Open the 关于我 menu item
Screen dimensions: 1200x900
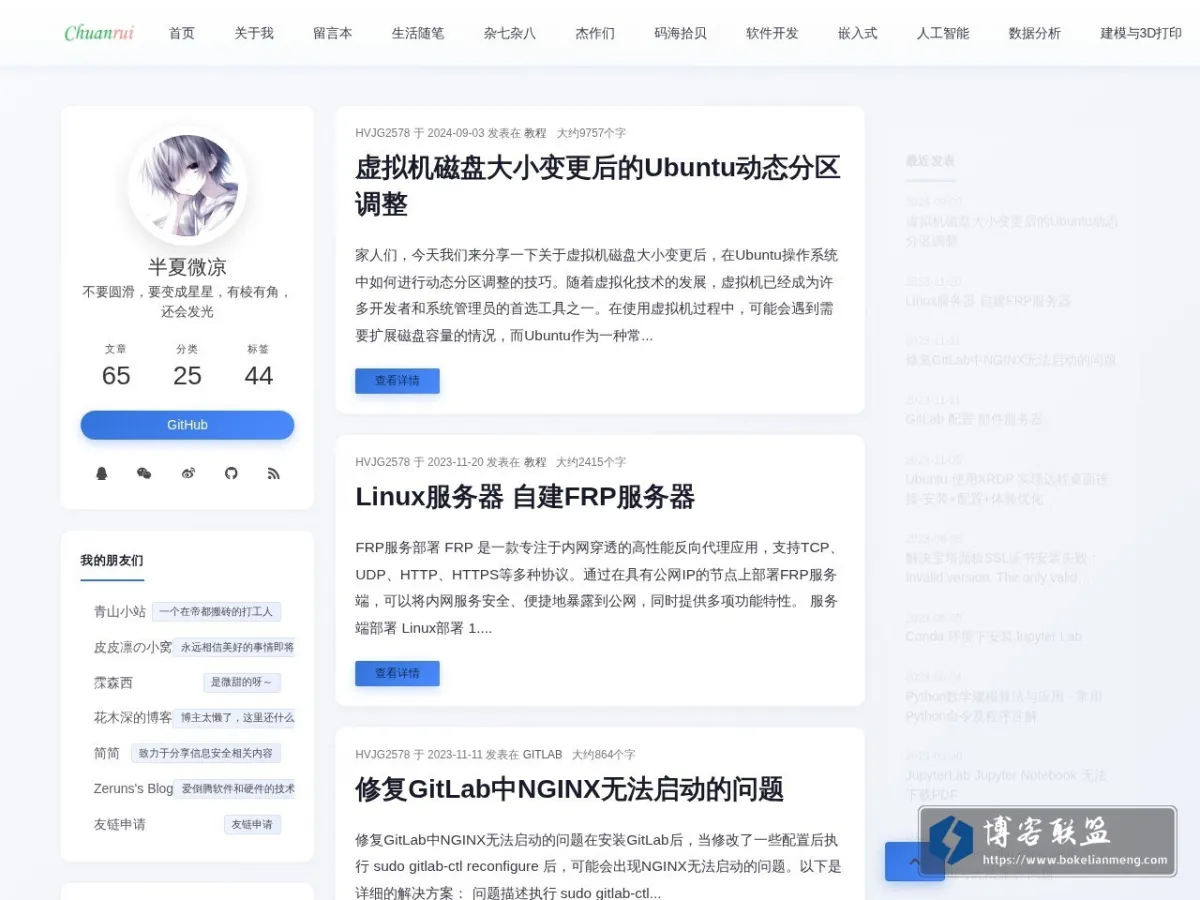pos(254,33)
